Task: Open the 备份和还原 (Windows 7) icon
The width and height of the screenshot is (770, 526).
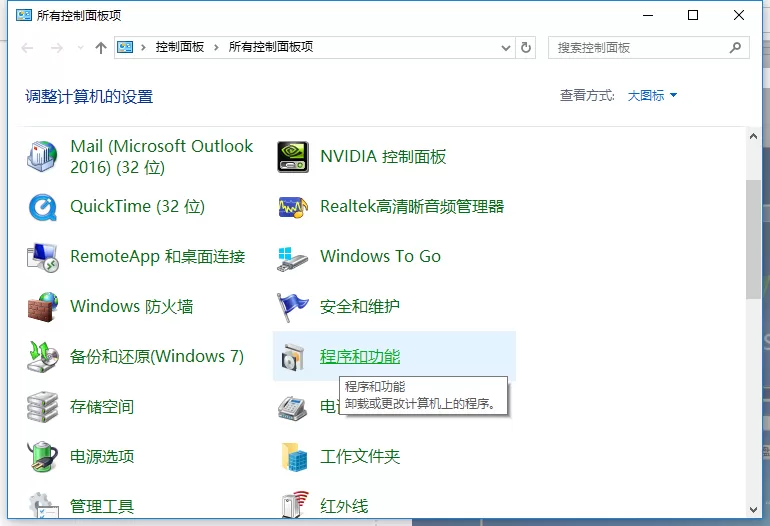Action: tap(42, 357)
